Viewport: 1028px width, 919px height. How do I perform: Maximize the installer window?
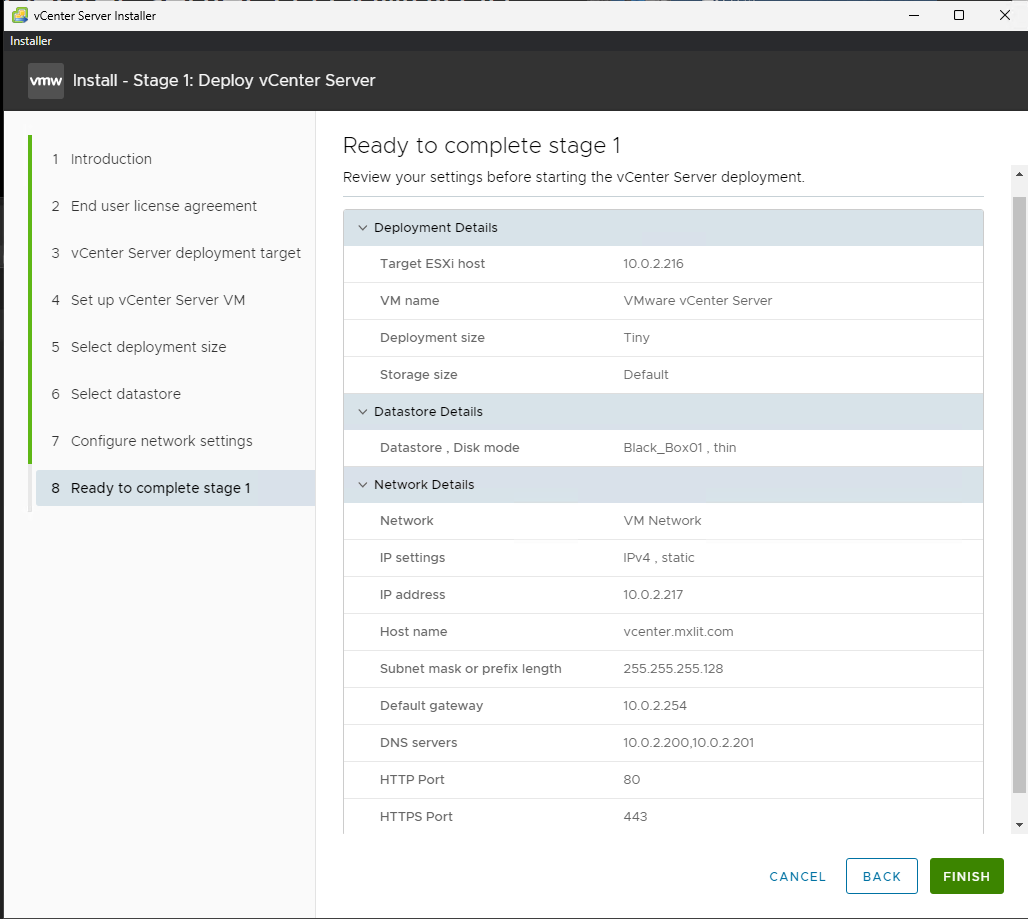click(958, 15)
